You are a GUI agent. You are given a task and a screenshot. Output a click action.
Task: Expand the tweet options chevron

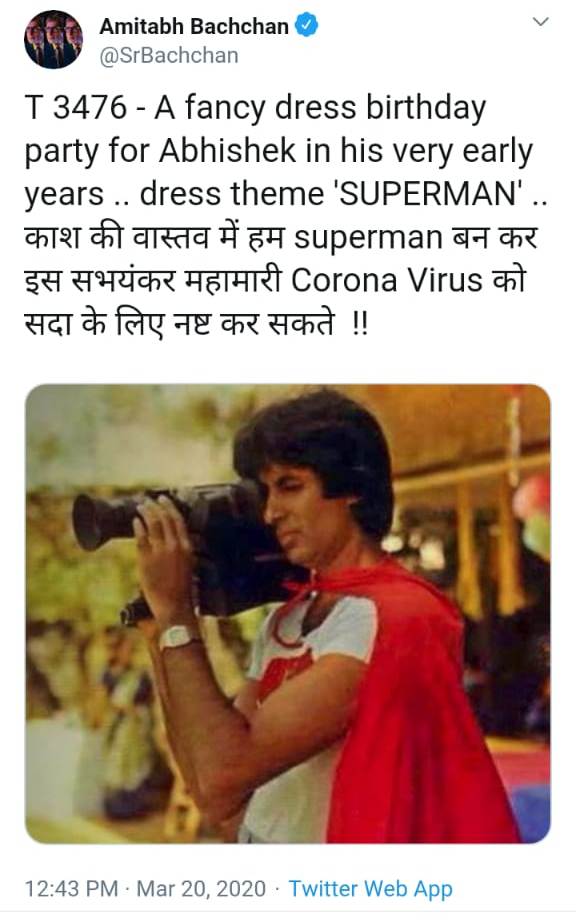point(540,22)
